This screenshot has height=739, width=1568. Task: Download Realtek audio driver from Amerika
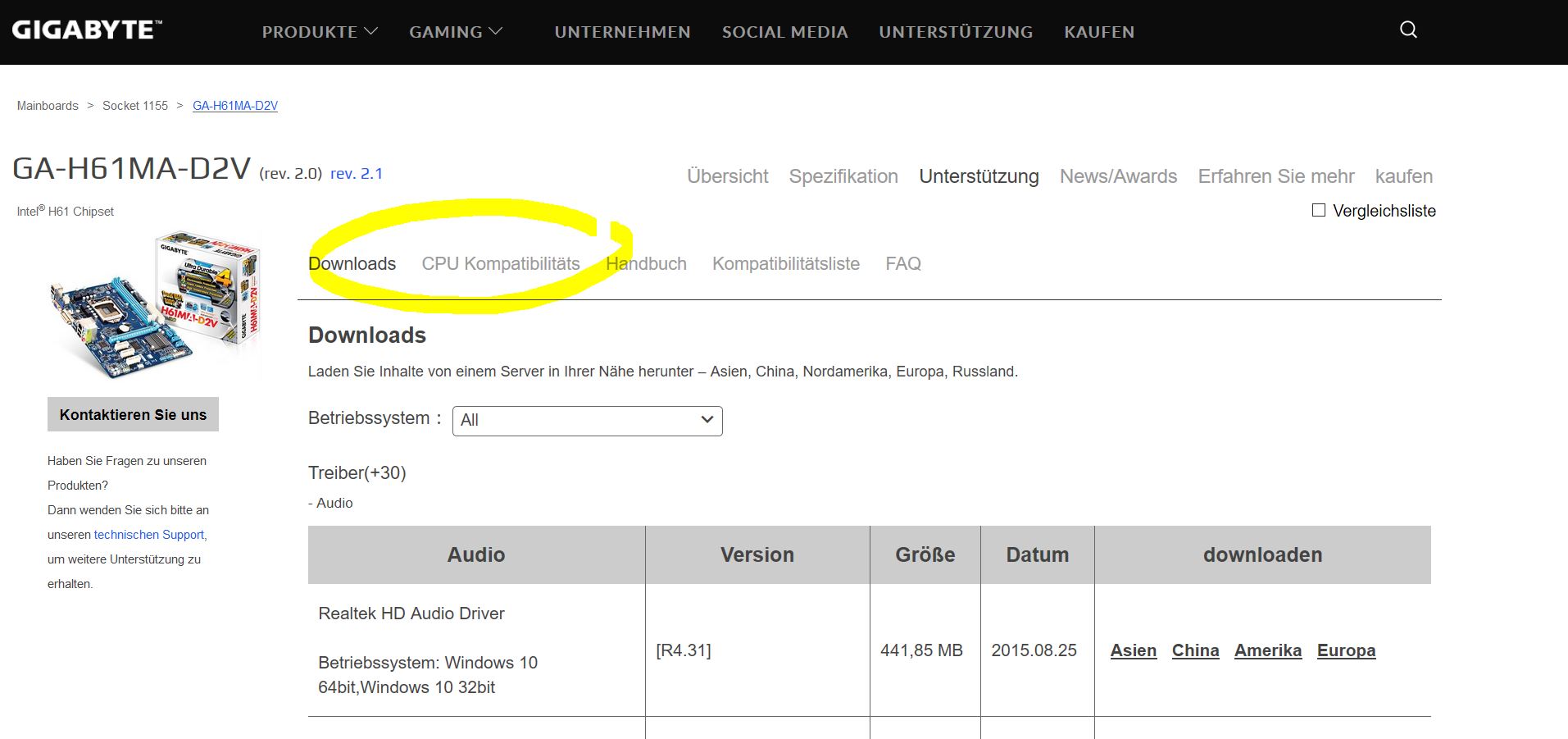point(1268,650)
